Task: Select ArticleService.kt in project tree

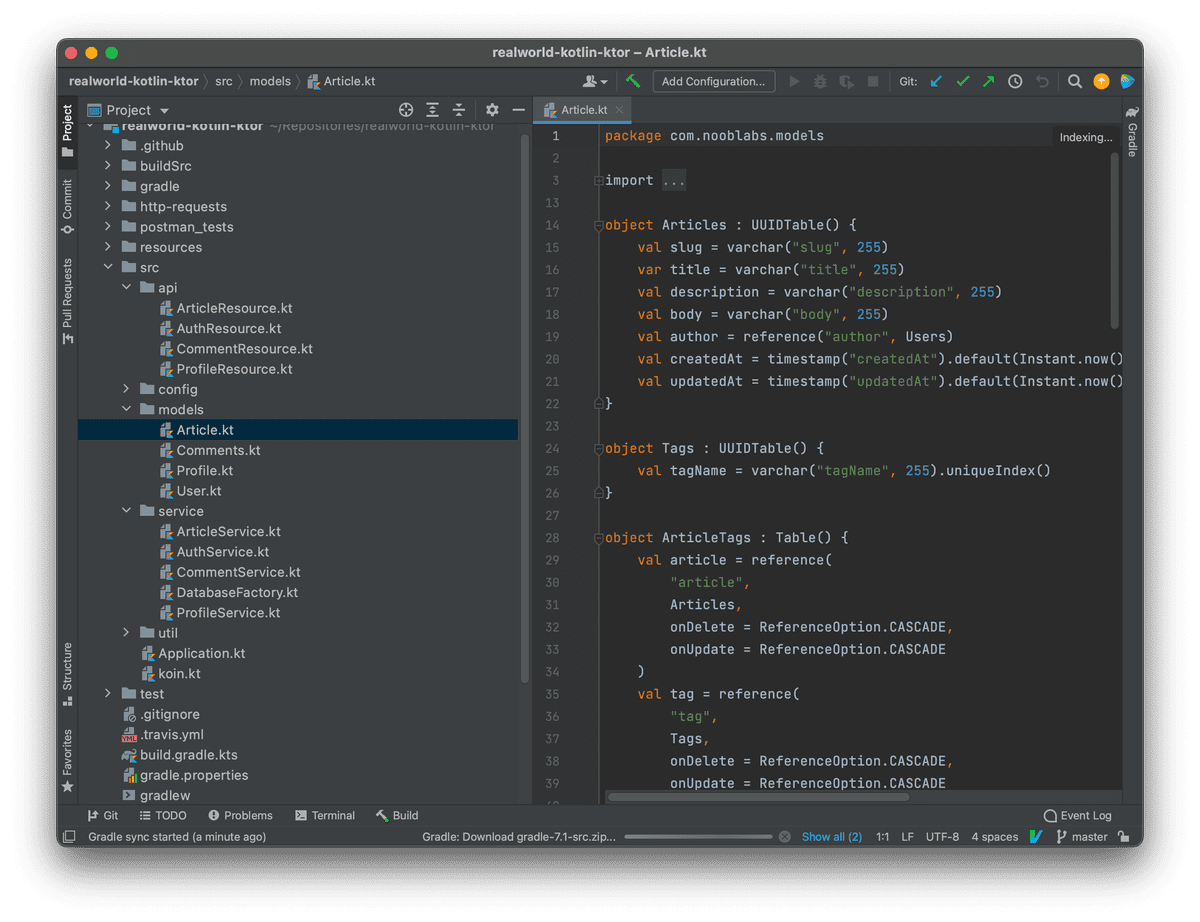Action: point(228,531)
